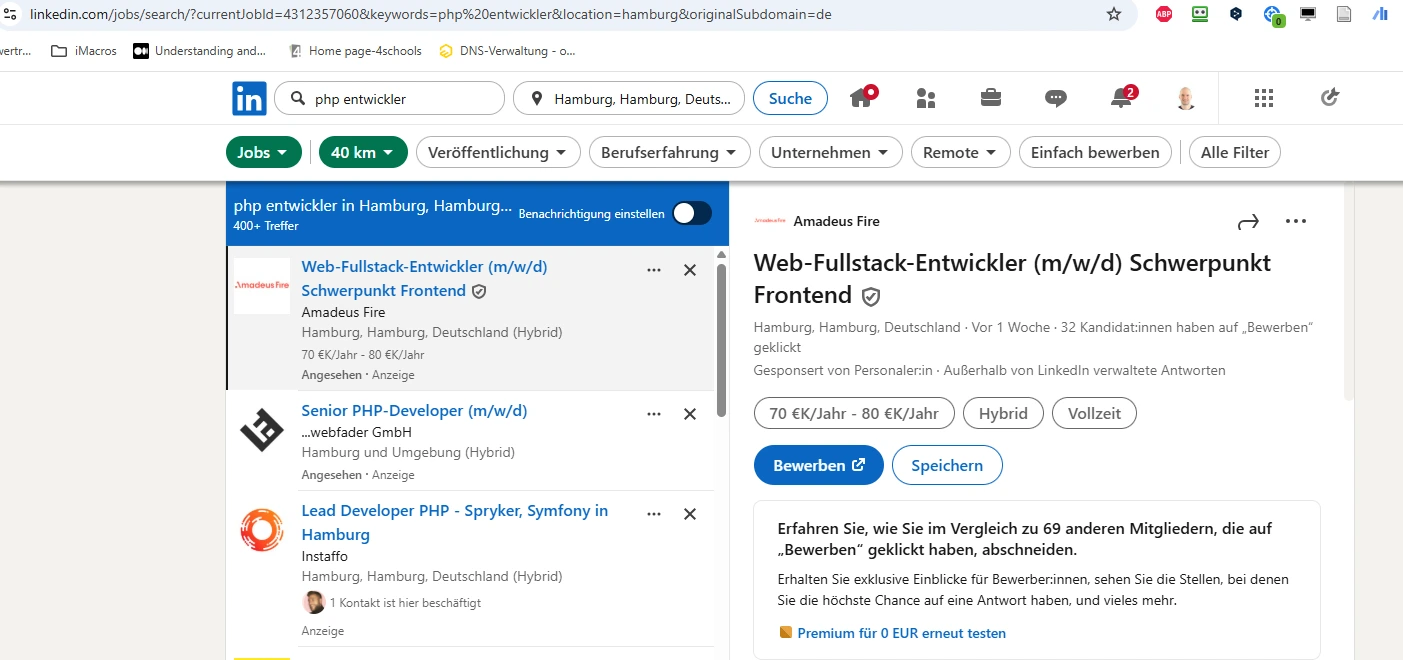Open the 40 km distance dropdown

coord(363,152)
